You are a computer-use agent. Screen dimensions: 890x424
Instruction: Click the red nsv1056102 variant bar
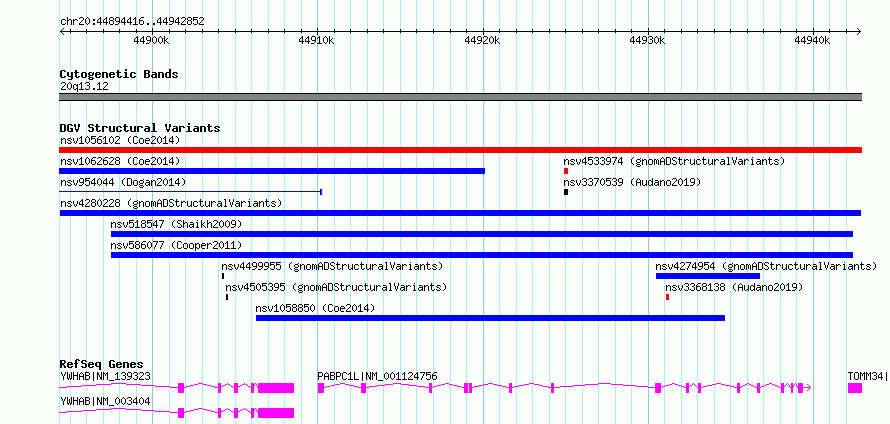460,150
